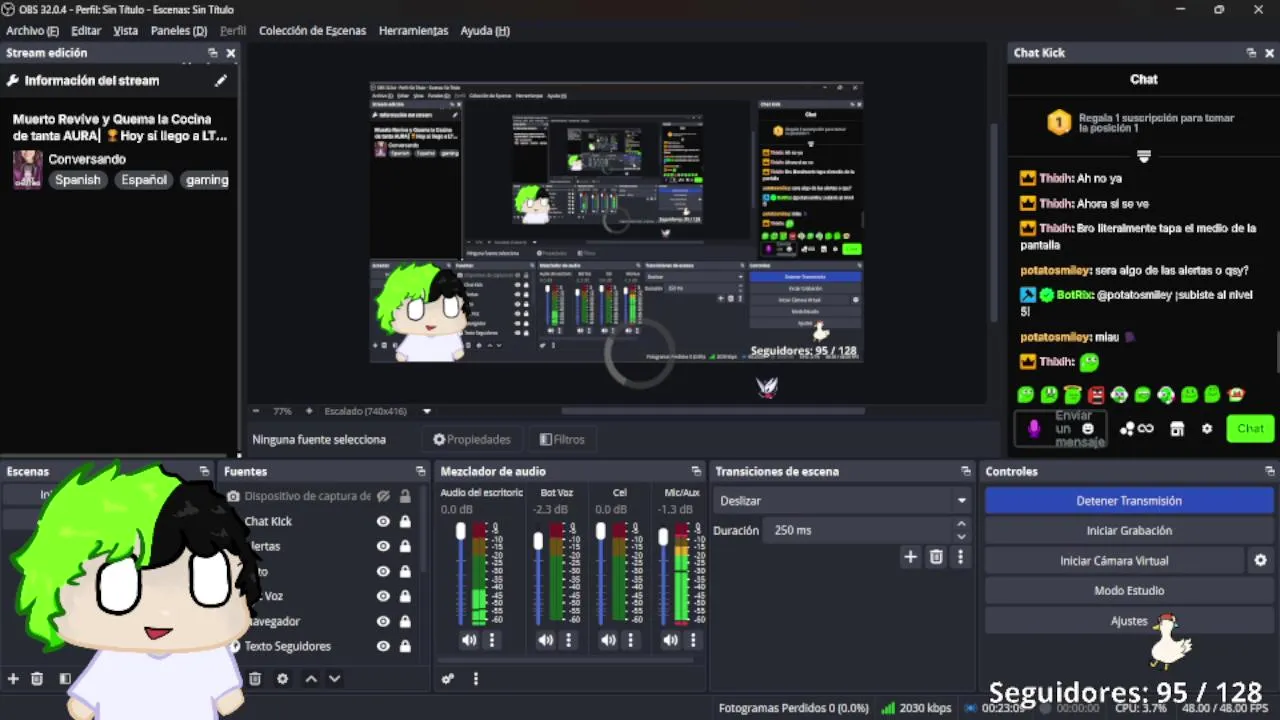Image resolution: width=1280 pixels, height=720 pixels.
Task: Open Cel channel options menu
Action: (630, 640)
